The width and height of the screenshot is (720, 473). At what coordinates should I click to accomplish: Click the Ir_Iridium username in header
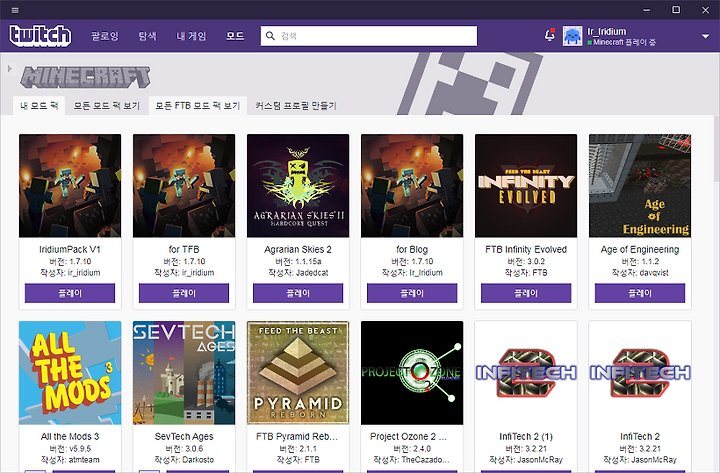[x=607, y=32]
